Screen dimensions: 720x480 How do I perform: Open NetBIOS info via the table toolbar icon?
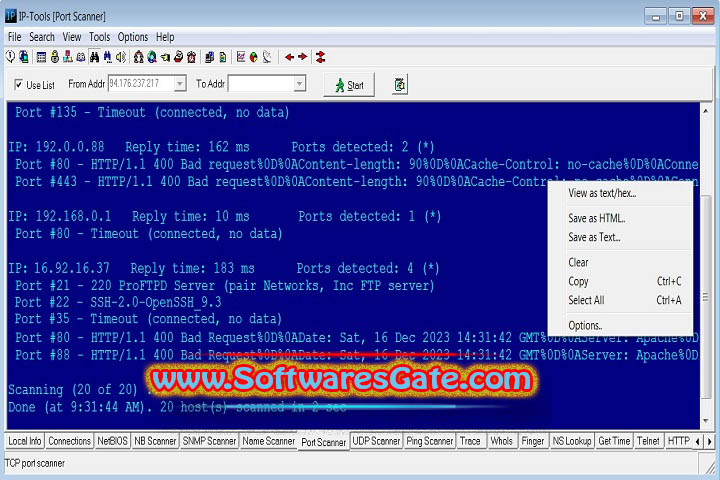[x=41, y=57]
